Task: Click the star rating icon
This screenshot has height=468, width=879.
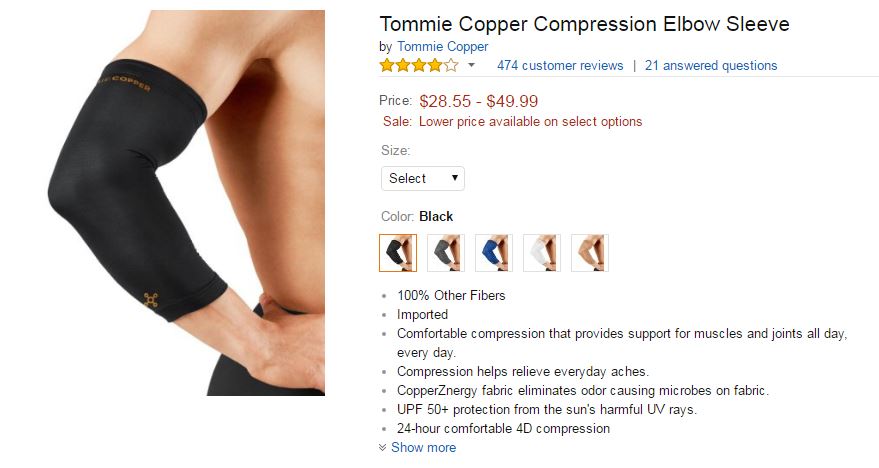Action: coord(419,66)
